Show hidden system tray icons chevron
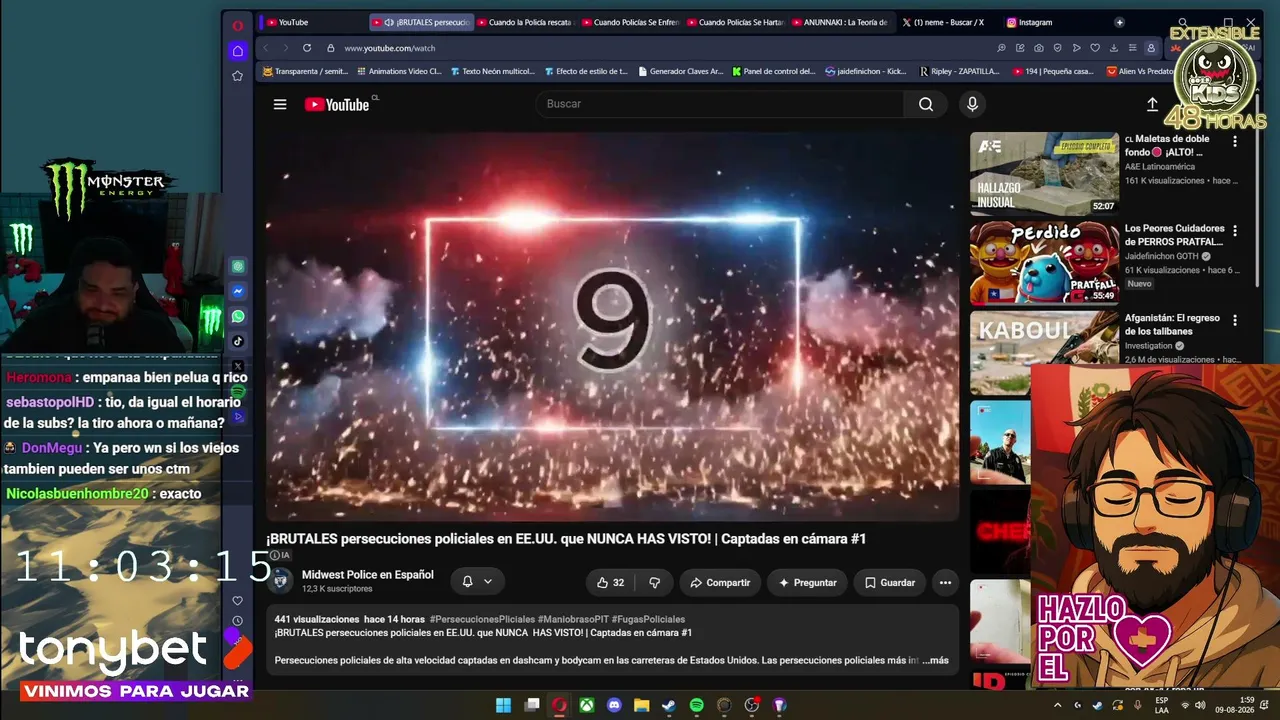Viewport: 1280px width, 720px height. 1057,705
